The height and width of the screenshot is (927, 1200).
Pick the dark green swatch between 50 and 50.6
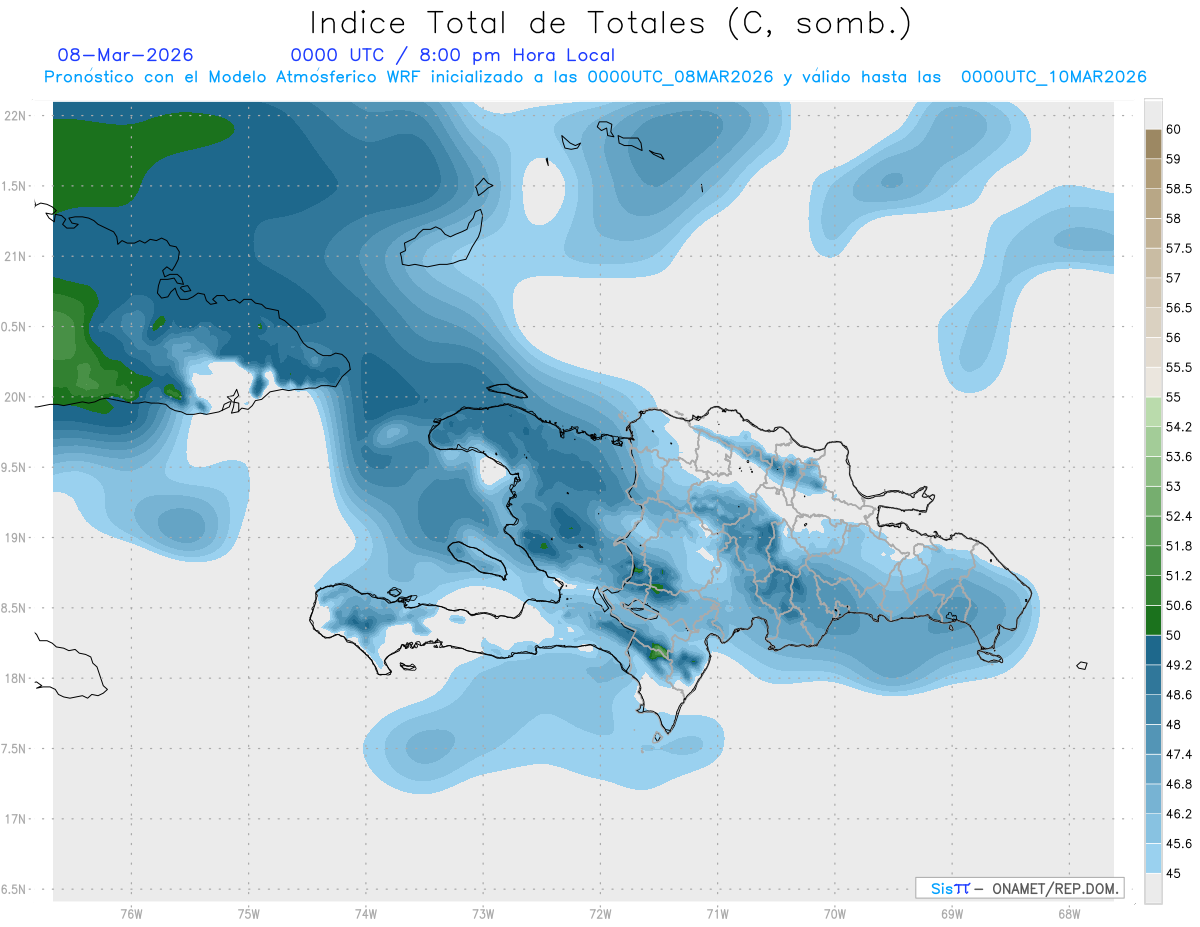1153,620
